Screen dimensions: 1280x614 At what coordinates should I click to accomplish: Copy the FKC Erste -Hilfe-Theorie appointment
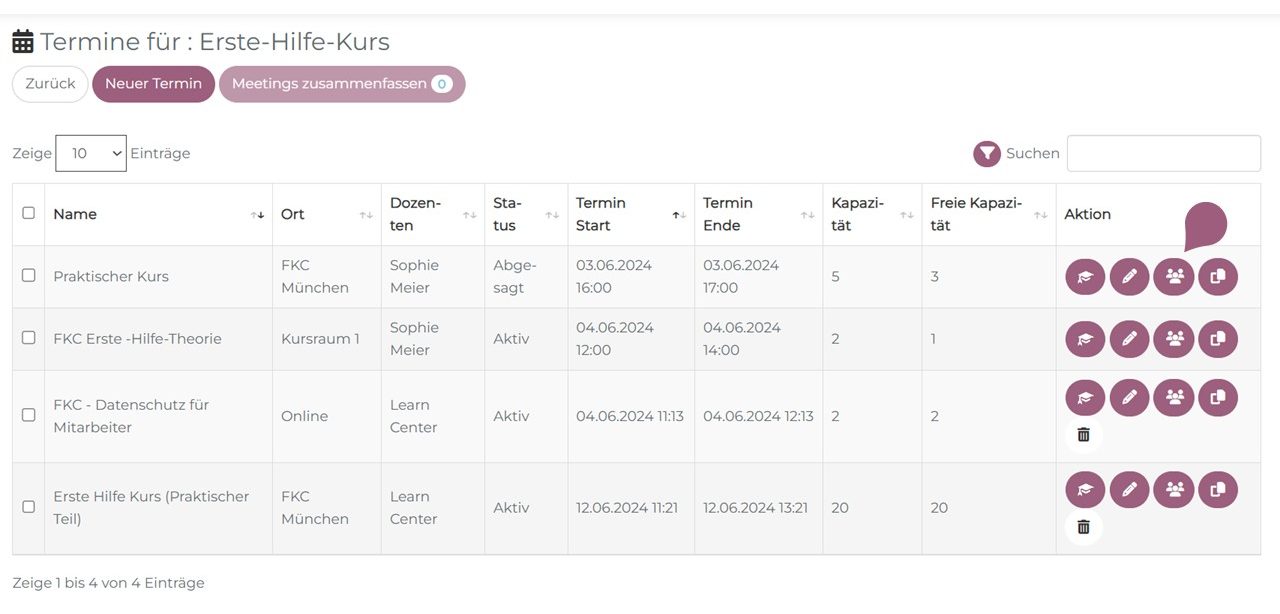pyautogui.click(x=1217, y=339)
